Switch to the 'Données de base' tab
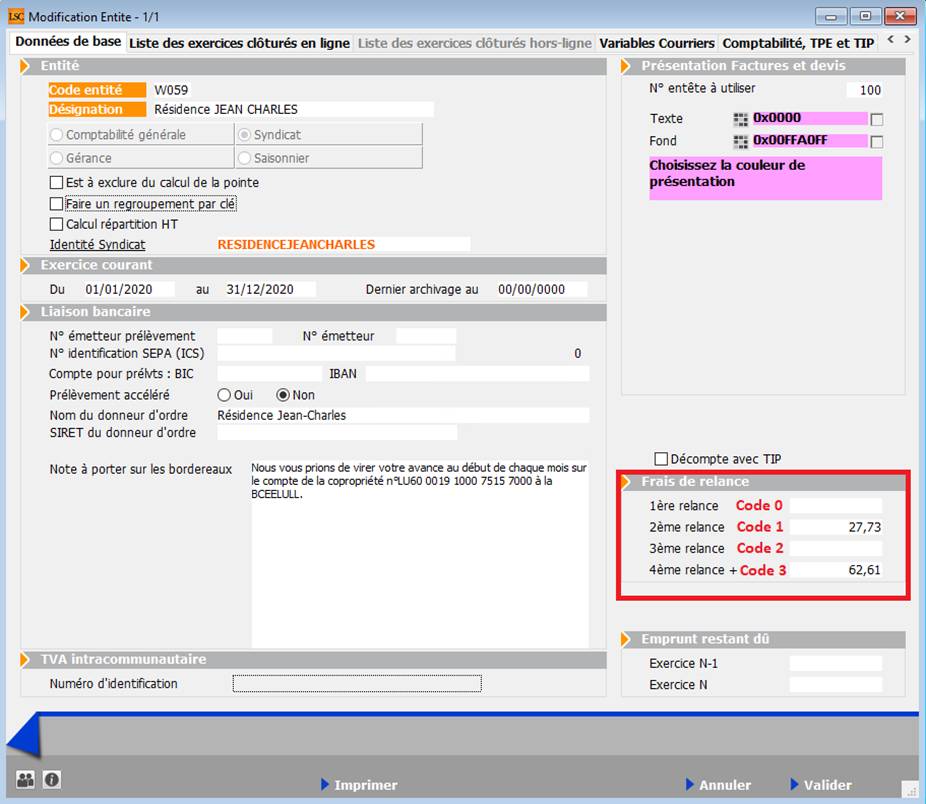Screen dimensions: 926x804 tap(68, 42)
